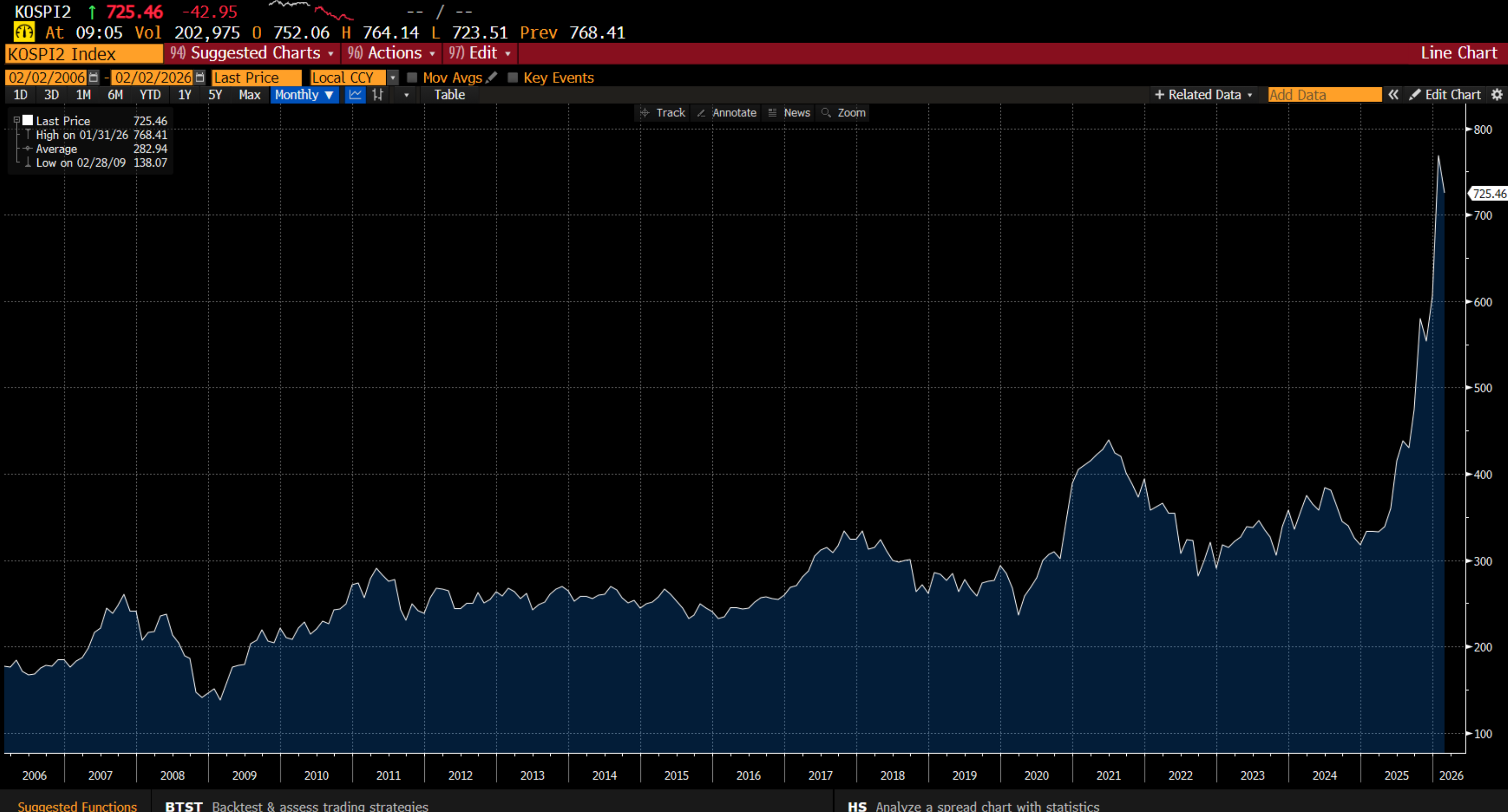Enable the Mov Avgs checkbox
This screenshot has width=1508, height=812.
(412, 77)
